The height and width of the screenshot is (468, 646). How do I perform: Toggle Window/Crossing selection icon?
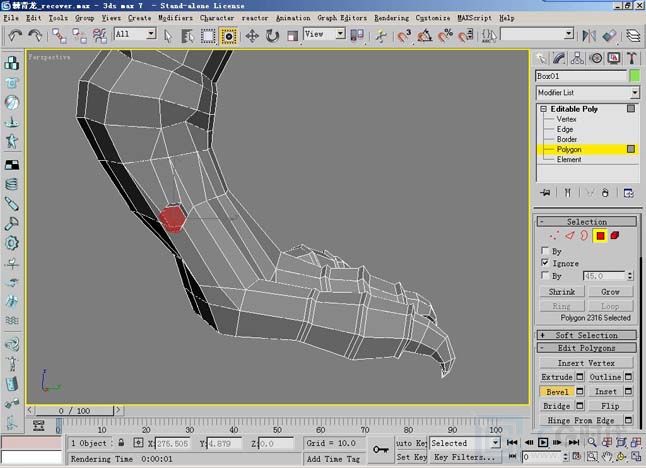228,36
